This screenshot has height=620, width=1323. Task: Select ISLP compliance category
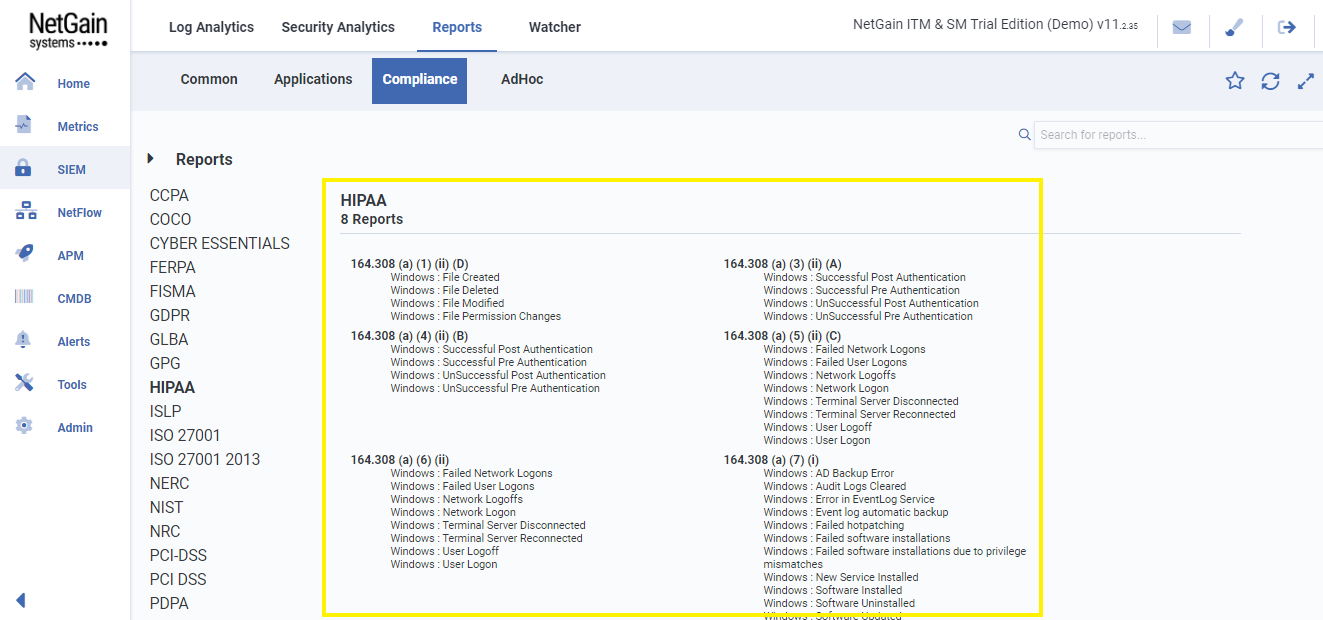[x=166, y=411]
